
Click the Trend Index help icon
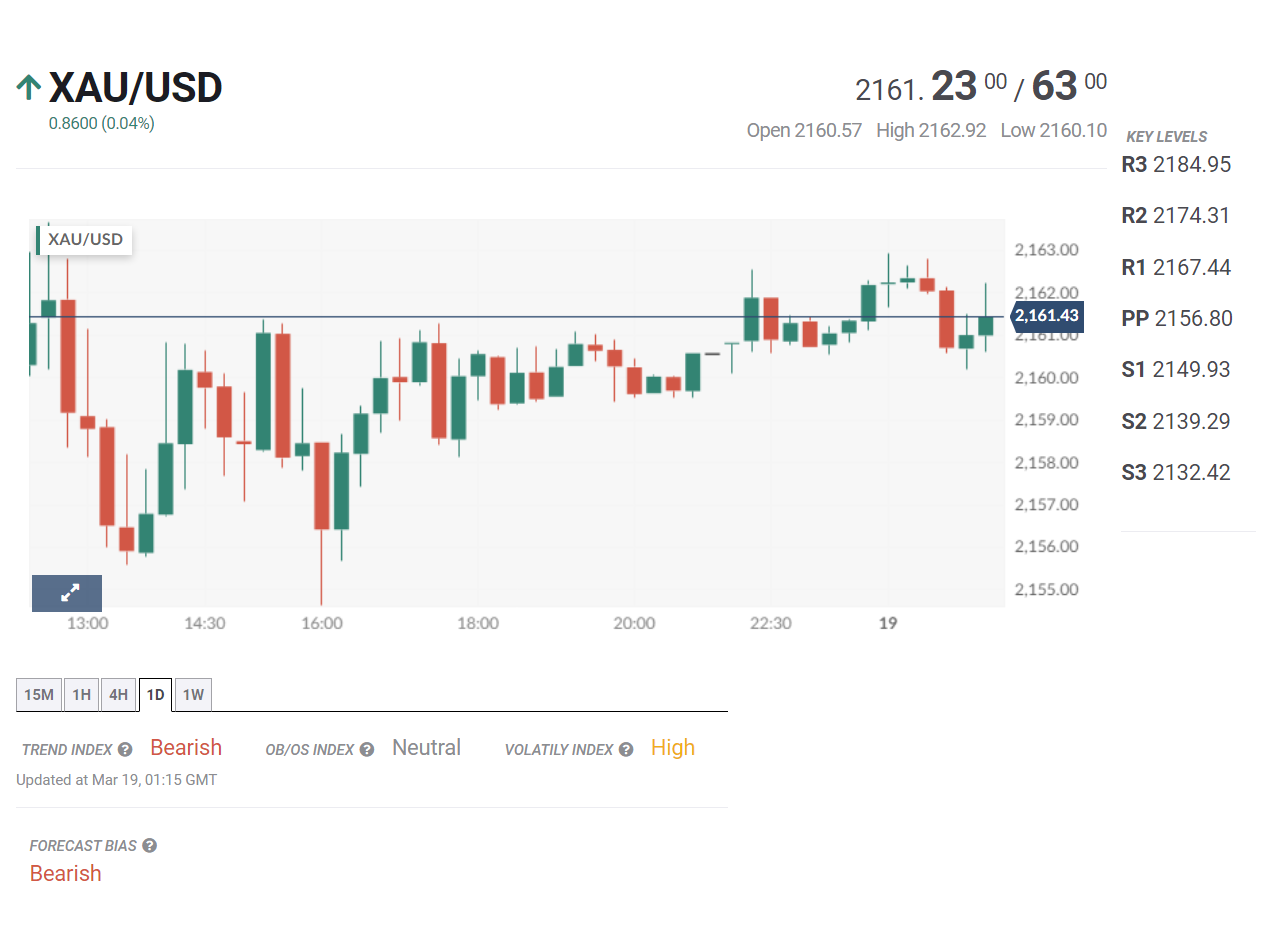coord(125,749)
